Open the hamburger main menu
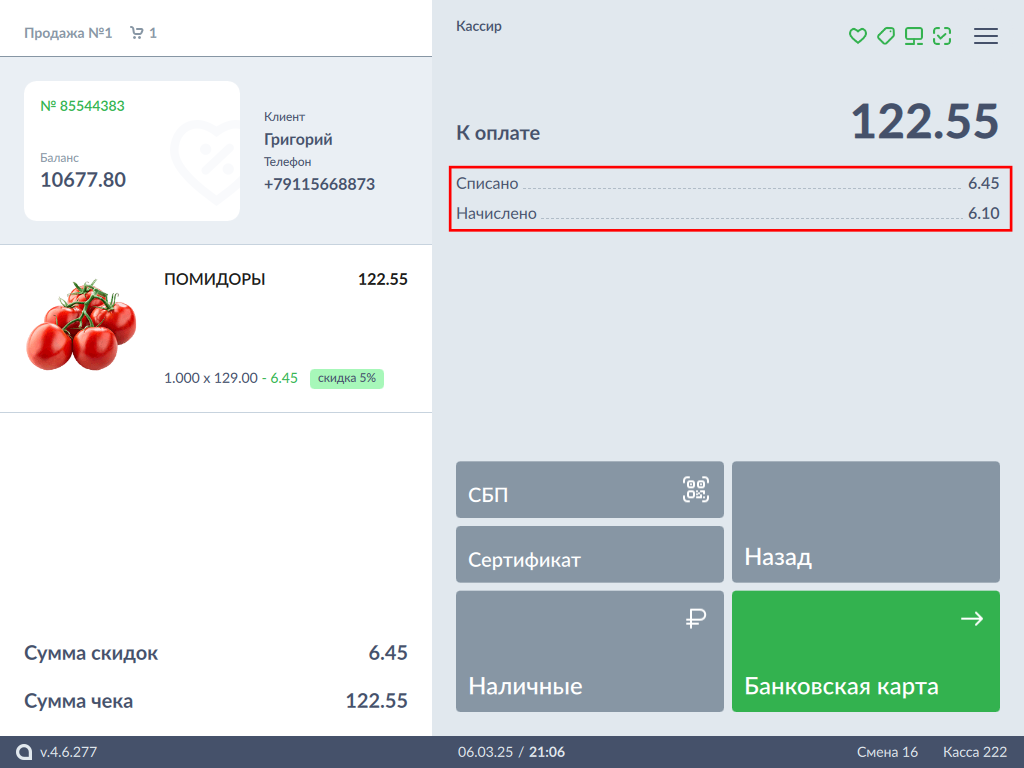This screenshot has height=768, width=1024. (x=986, y=36)
